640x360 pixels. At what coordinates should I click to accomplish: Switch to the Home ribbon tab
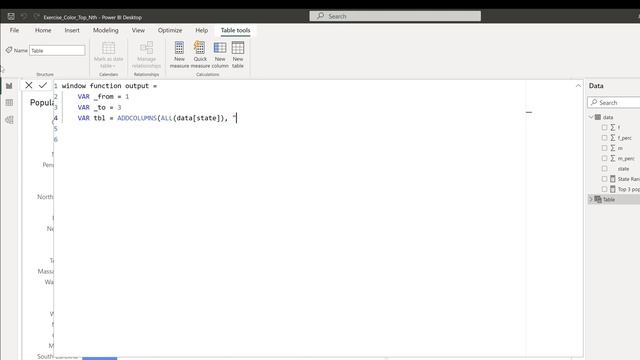tap(43, 30)
